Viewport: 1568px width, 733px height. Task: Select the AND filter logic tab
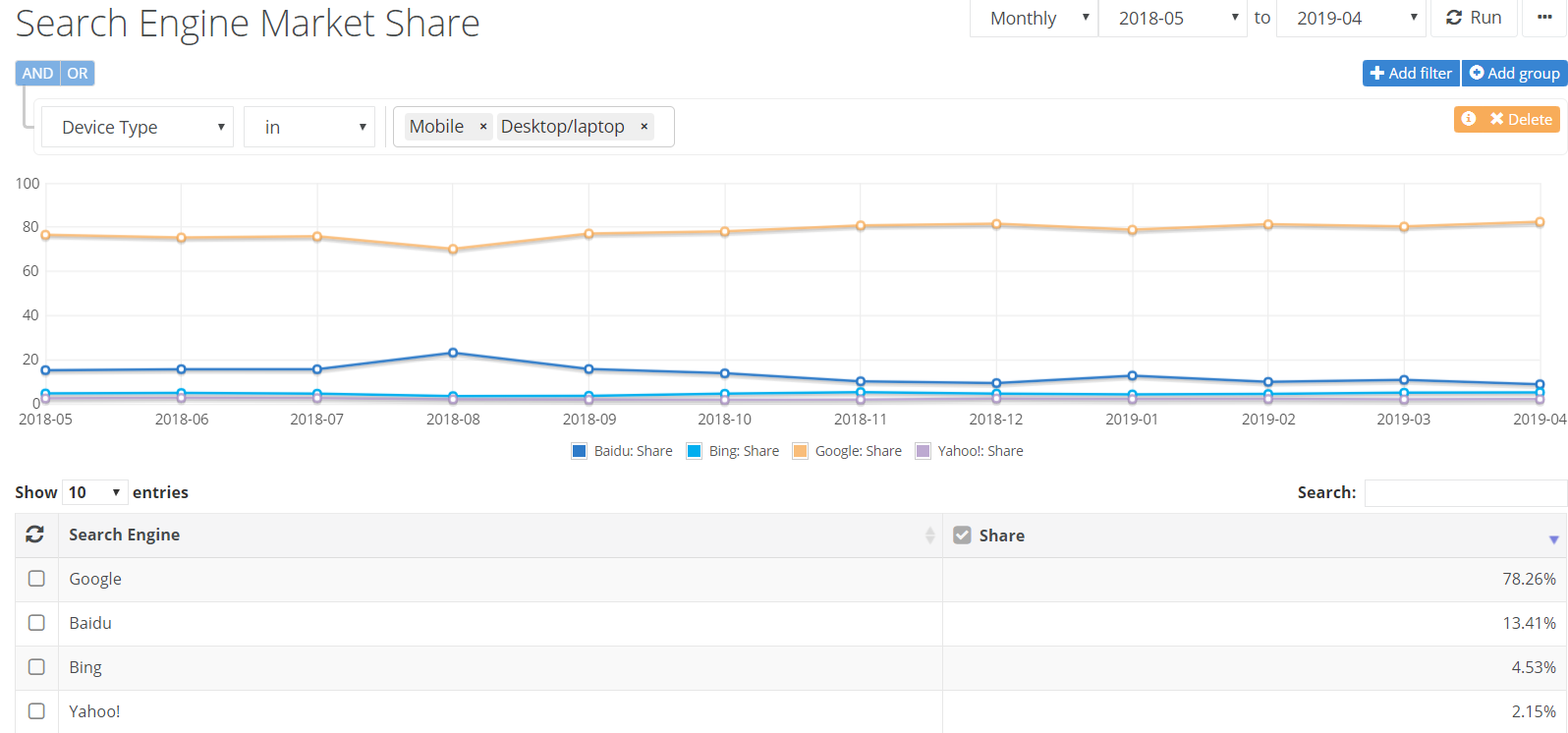point(37,74)
